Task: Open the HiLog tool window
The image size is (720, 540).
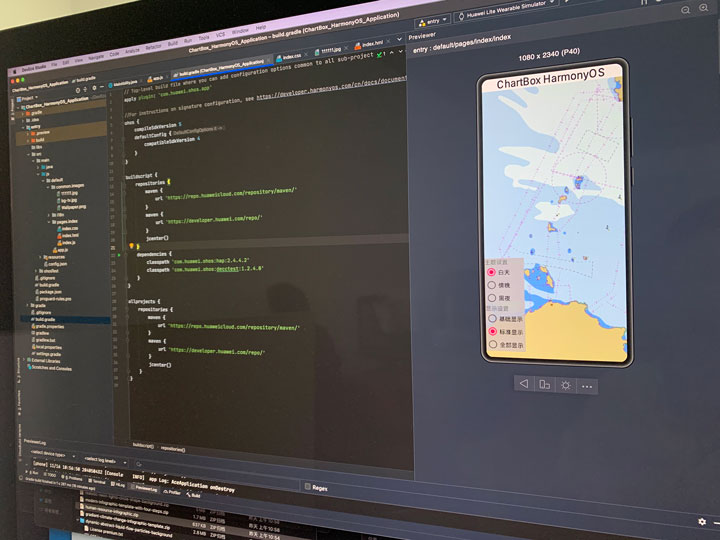Action: point(118,484)
